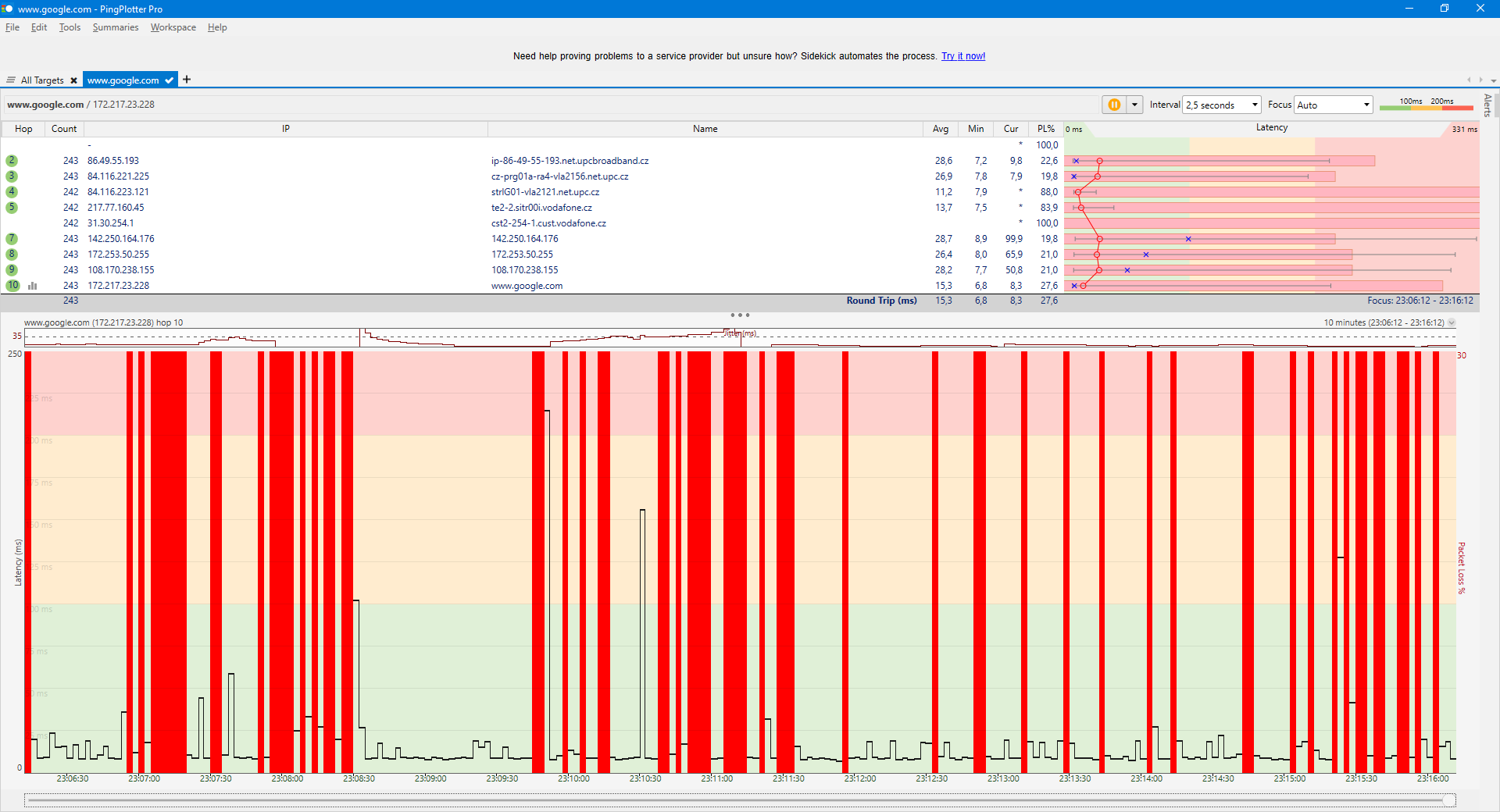Open the Workspace menu
The height and width of the screenshot is (812, 1500).
tap(173, 27)
